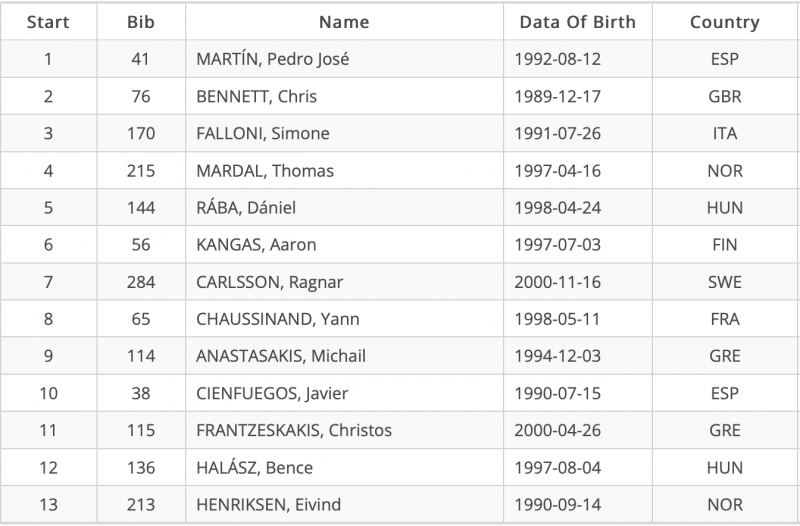This screenshot has width=800, height=526.
Task: Click birth date 2000-11-16 cell
Action: [x=558, y=282]
